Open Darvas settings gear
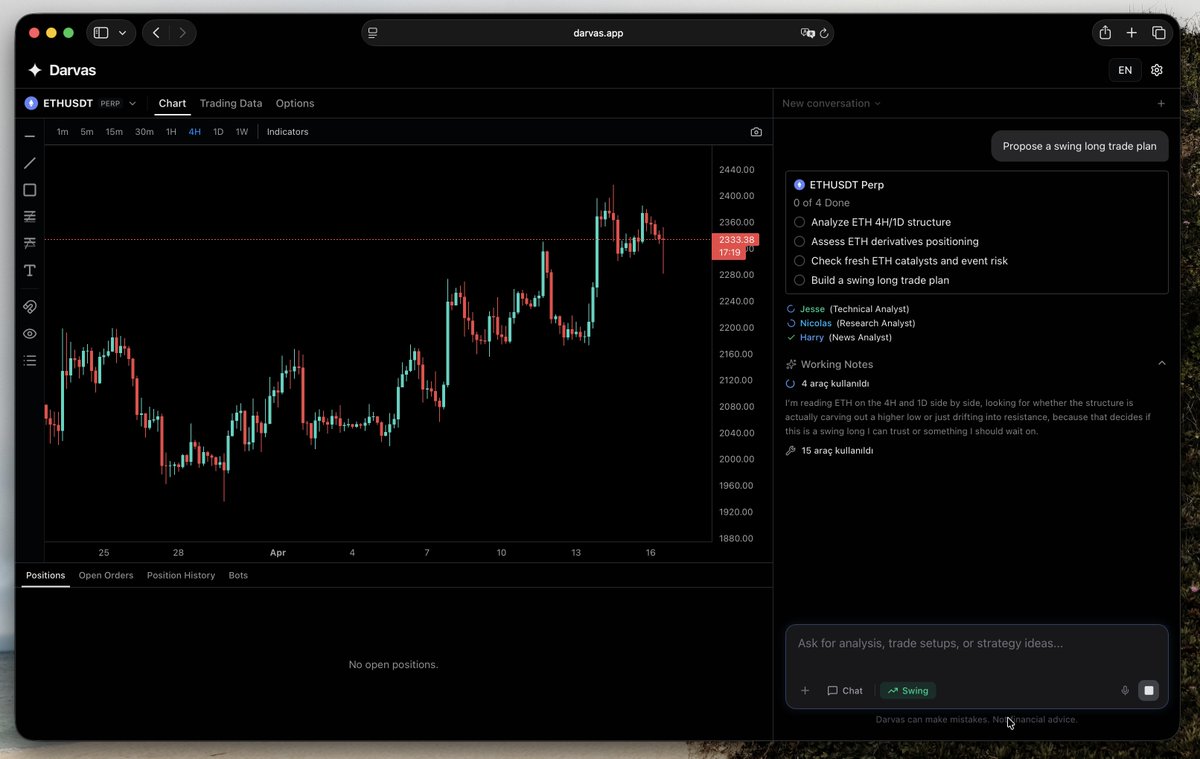The height and width of the screenshot is (759, 1200). (x=1157, y=70)
